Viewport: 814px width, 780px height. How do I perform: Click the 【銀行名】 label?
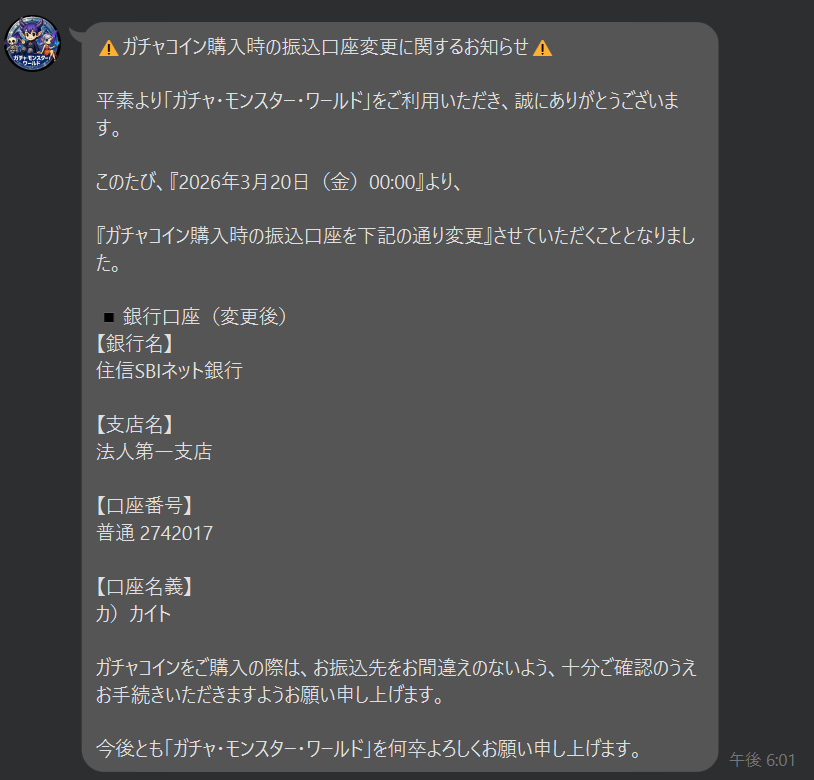134,344
